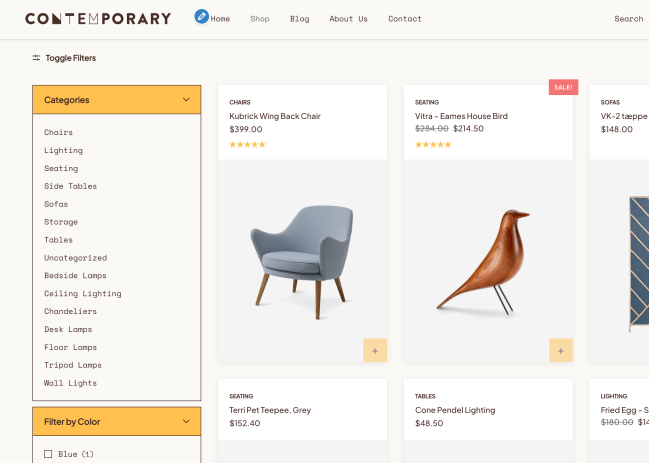Select the Side Tables category
The width and height of the screenshot is (649, 463).
point(70,186)
